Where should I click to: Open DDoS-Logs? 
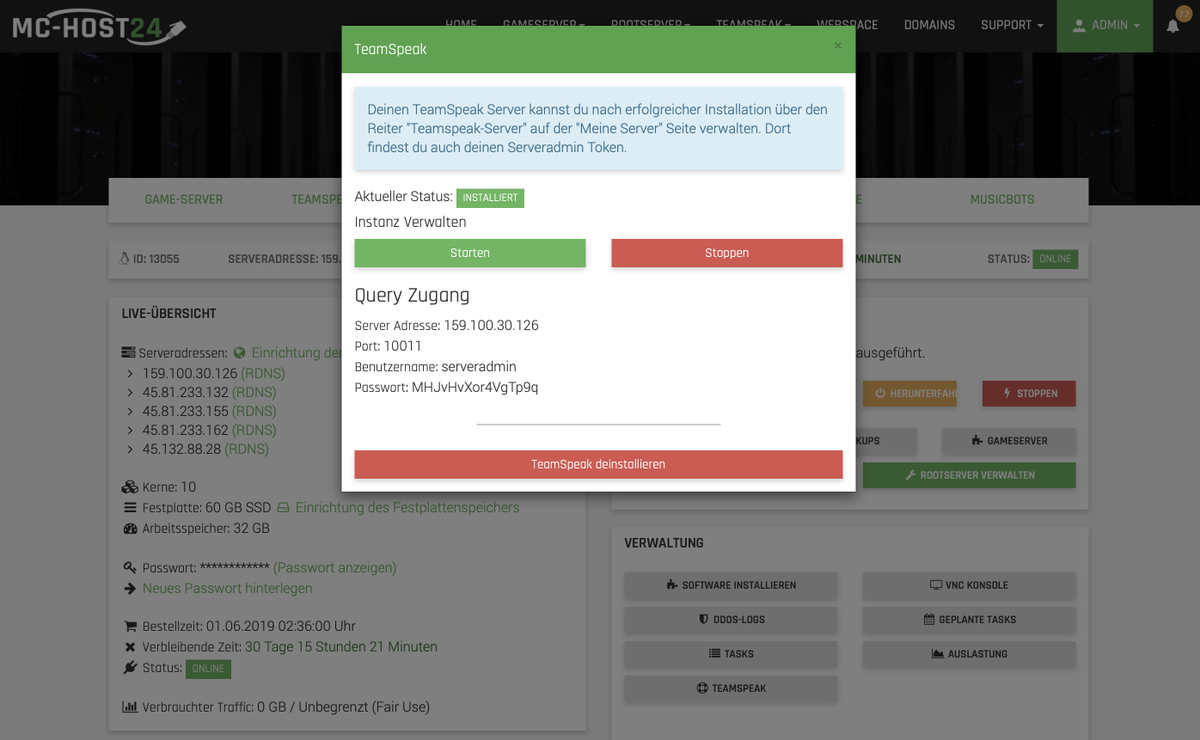click(x=730, y=619)
